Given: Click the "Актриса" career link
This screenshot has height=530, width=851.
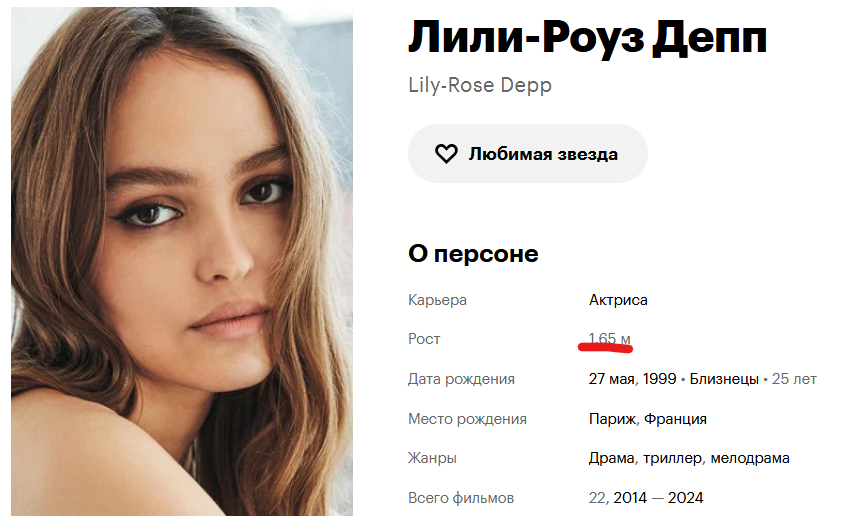Looking at the screenshot, I should (618, 300).
